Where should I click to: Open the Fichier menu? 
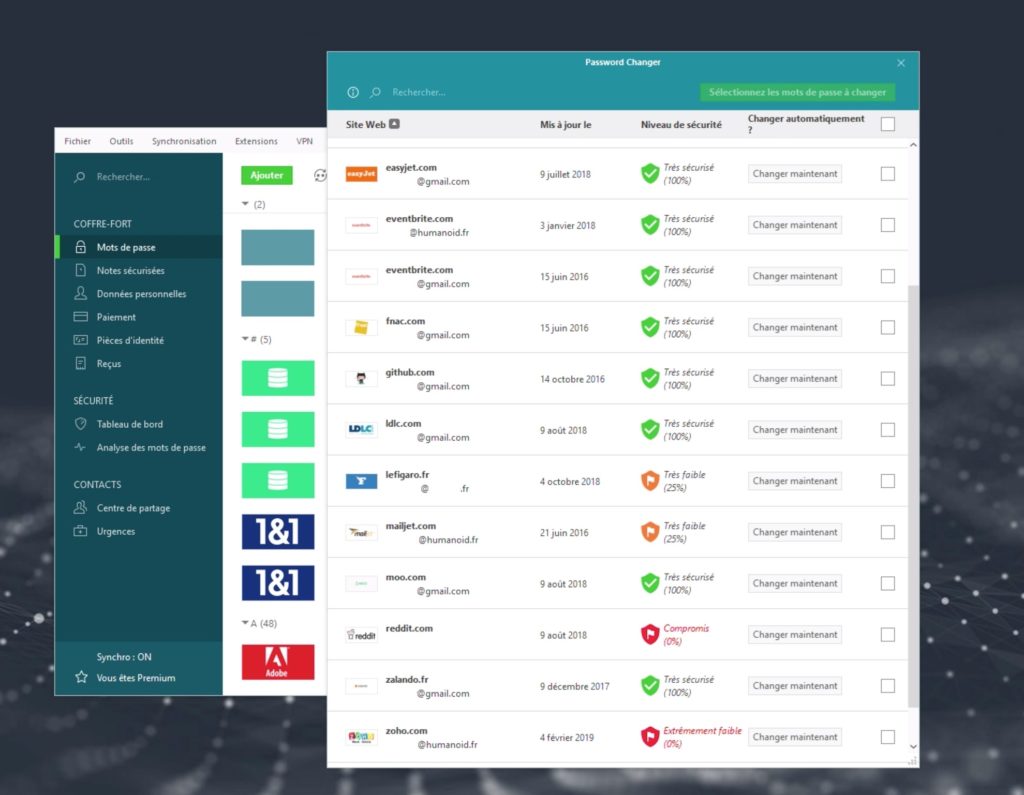78,141
